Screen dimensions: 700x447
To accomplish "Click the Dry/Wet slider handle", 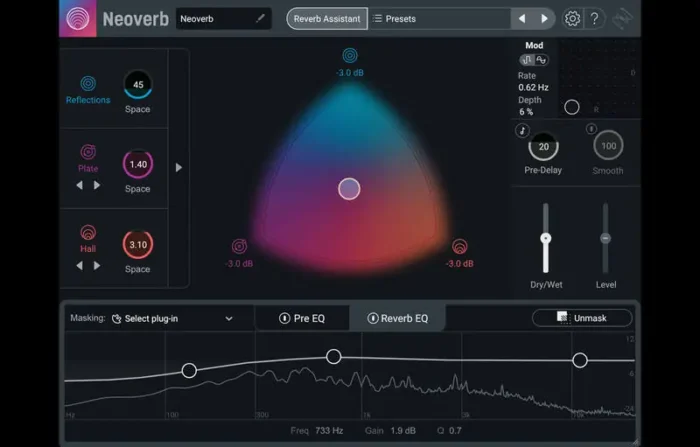I will pyautogui.click(x=545, y=238).
